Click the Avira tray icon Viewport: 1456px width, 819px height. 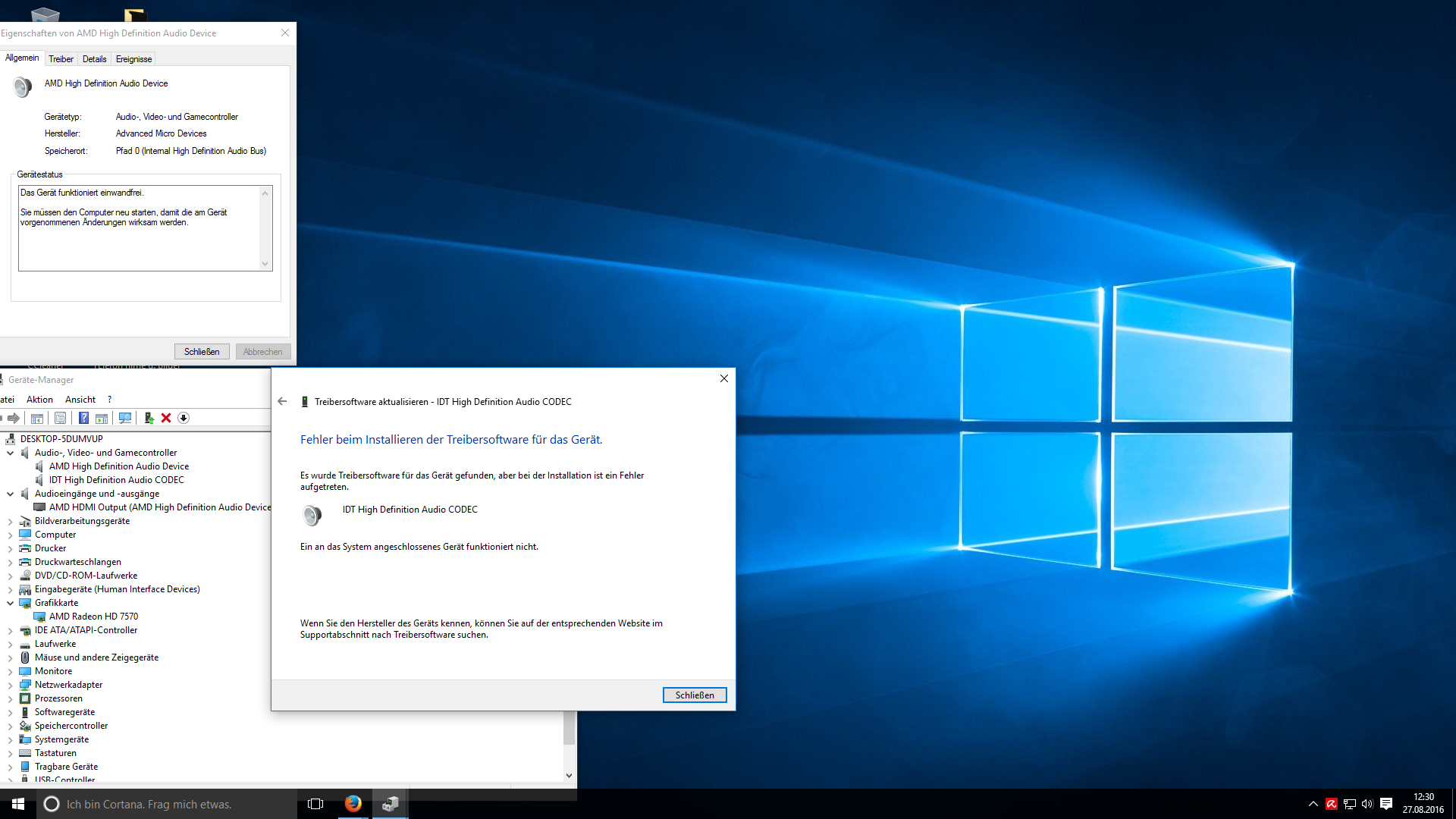pyautogui.click(x=1332, y=804)
